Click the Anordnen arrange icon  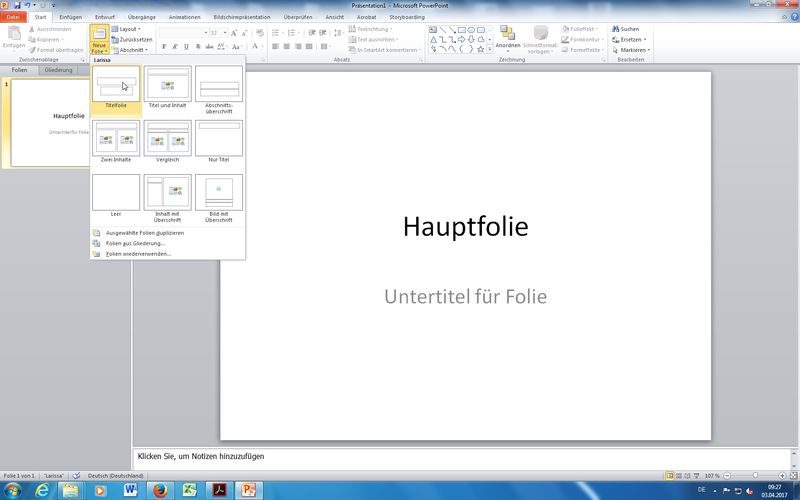pyautogui.click(x=507, y=33)
